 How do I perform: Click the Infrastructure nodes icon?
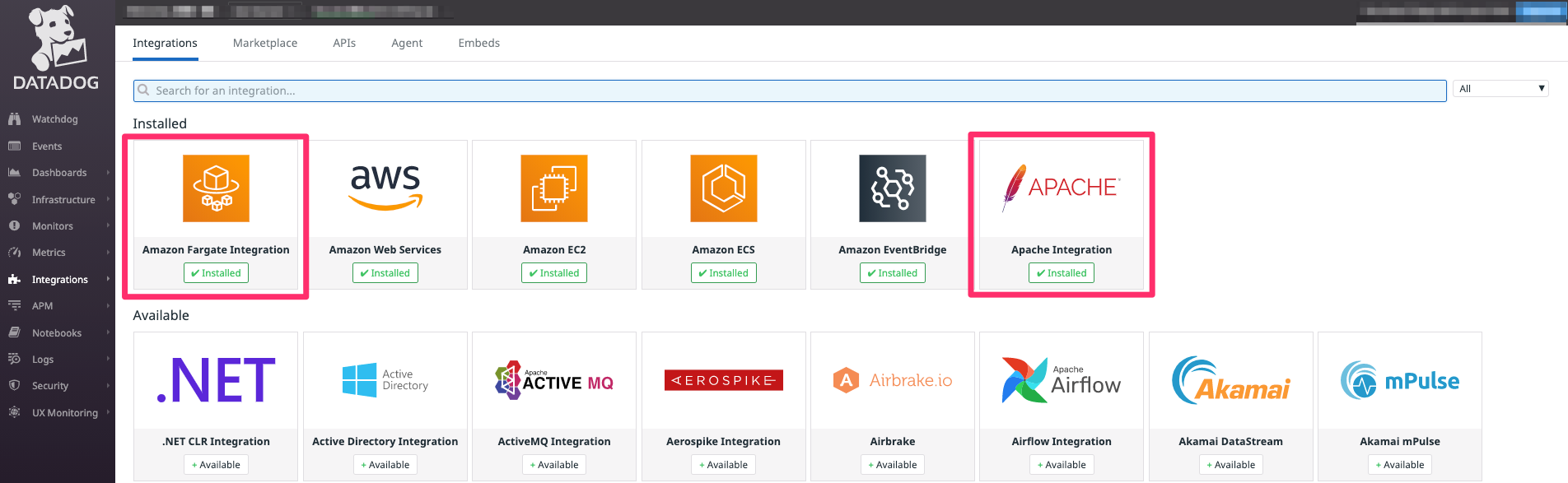14,199
